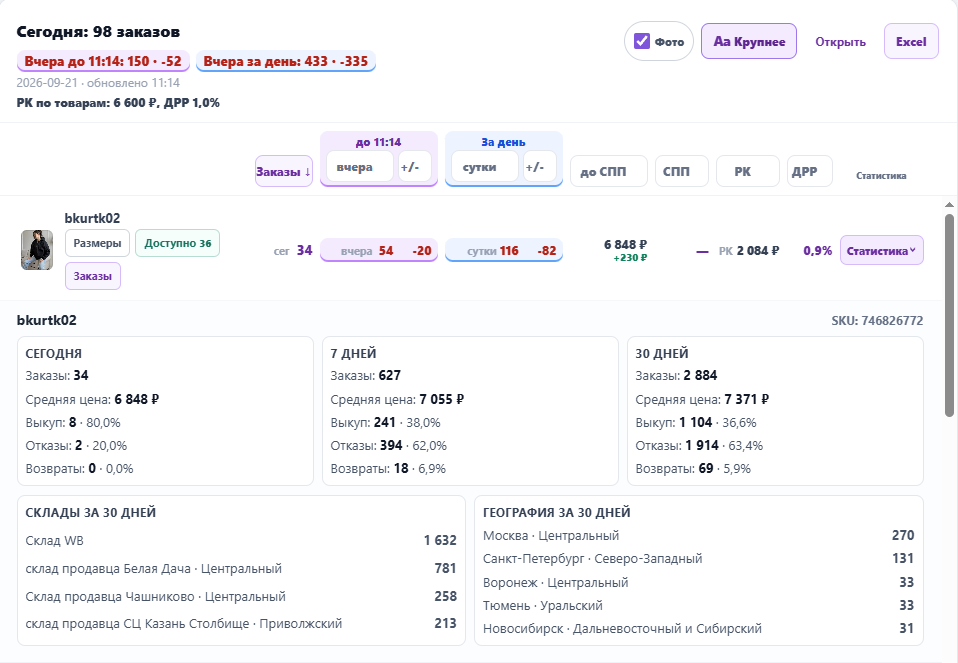The height and width of the screenshot is (663, 958).
Task: Click the Тюмень · Уральский row
Action: point(698,606)
